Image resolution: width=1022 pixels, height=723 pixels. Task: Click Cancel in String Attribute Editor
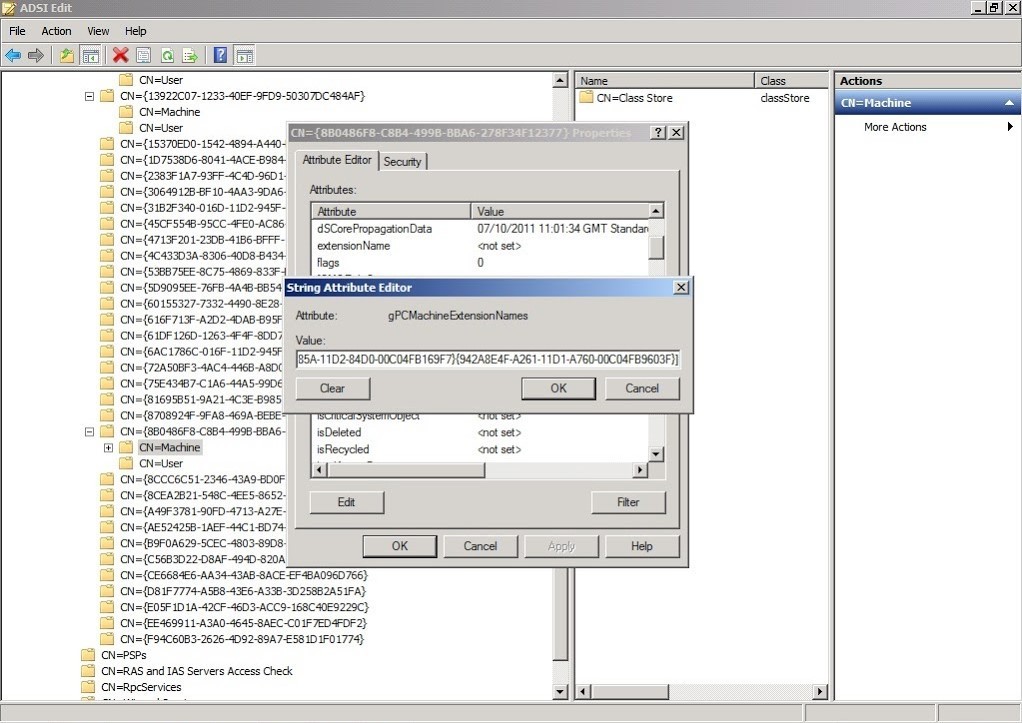click(642, 389)
